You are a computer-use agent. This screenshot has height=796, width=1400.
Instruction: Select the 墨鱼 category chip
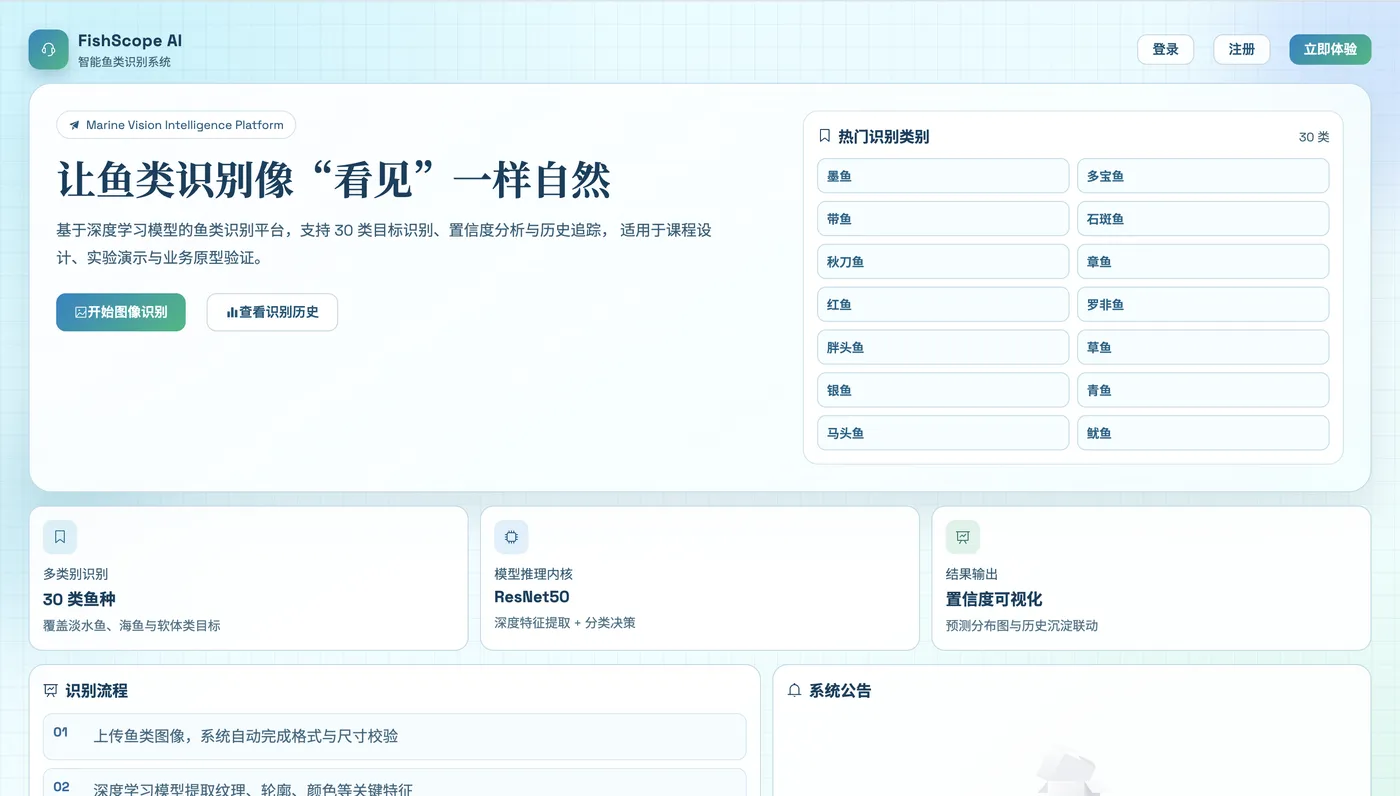[942, 175]
